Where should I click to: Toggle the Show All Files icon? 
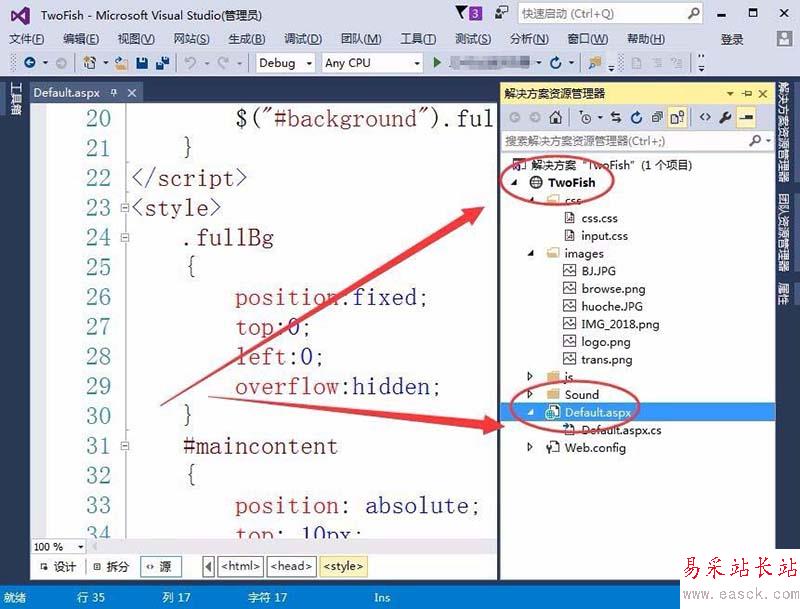pos(678,118)
